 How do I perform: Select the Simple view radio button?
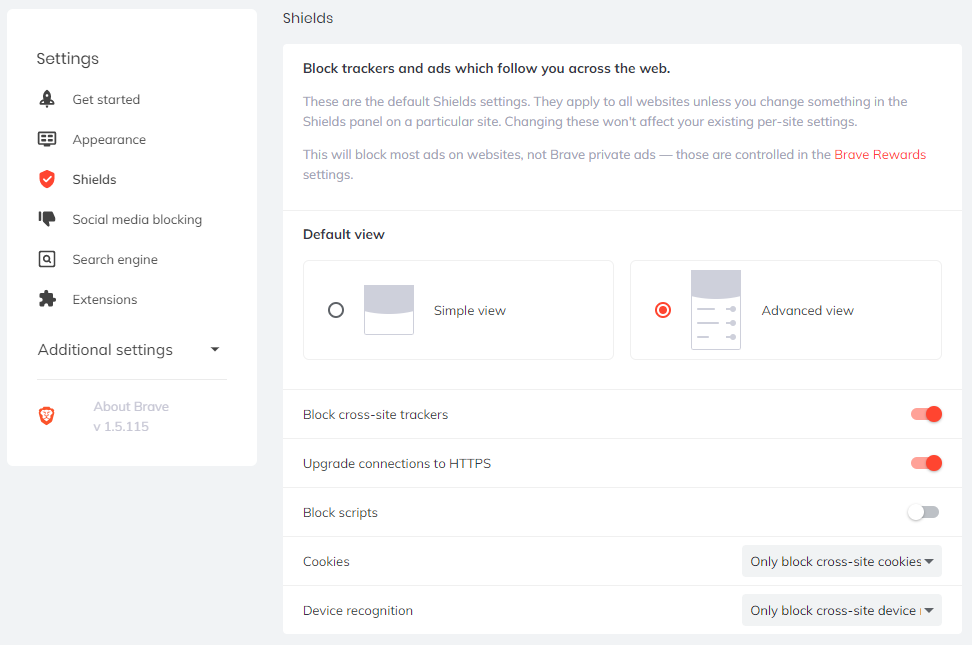pos(336,310)
